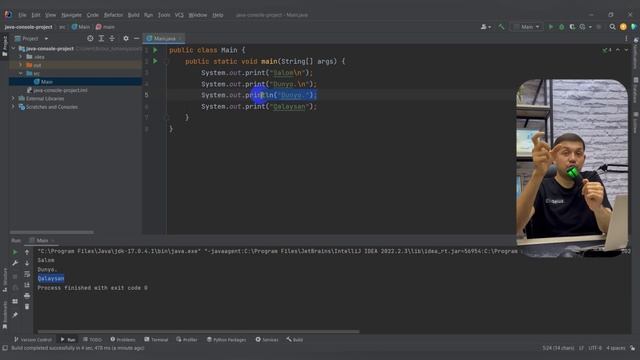Screen dimensions: 640x360
Task: Toggle scroll to end in Run console
Action: tap(27, 285)
